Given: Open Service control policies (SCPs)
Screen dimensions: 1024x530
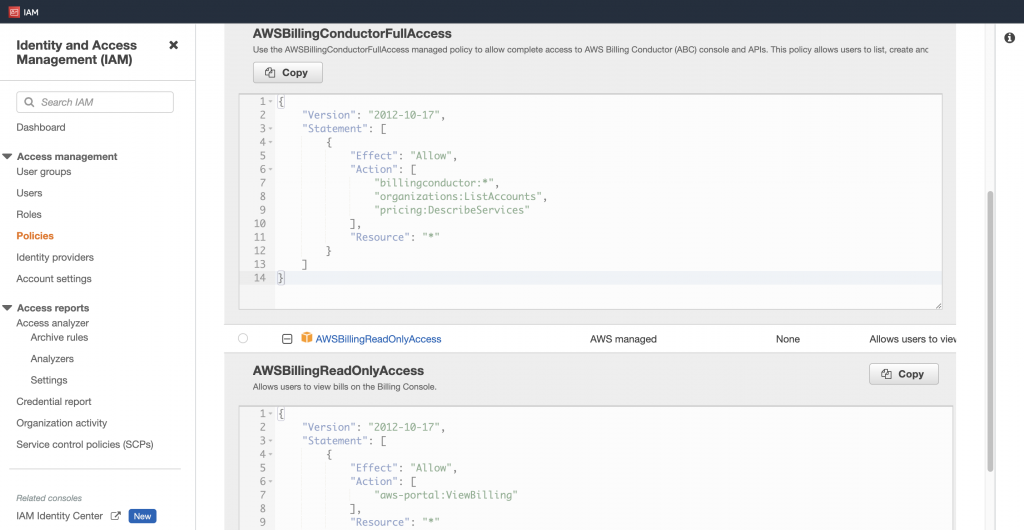Looking at the screenshot, I should tap(85, 444).
